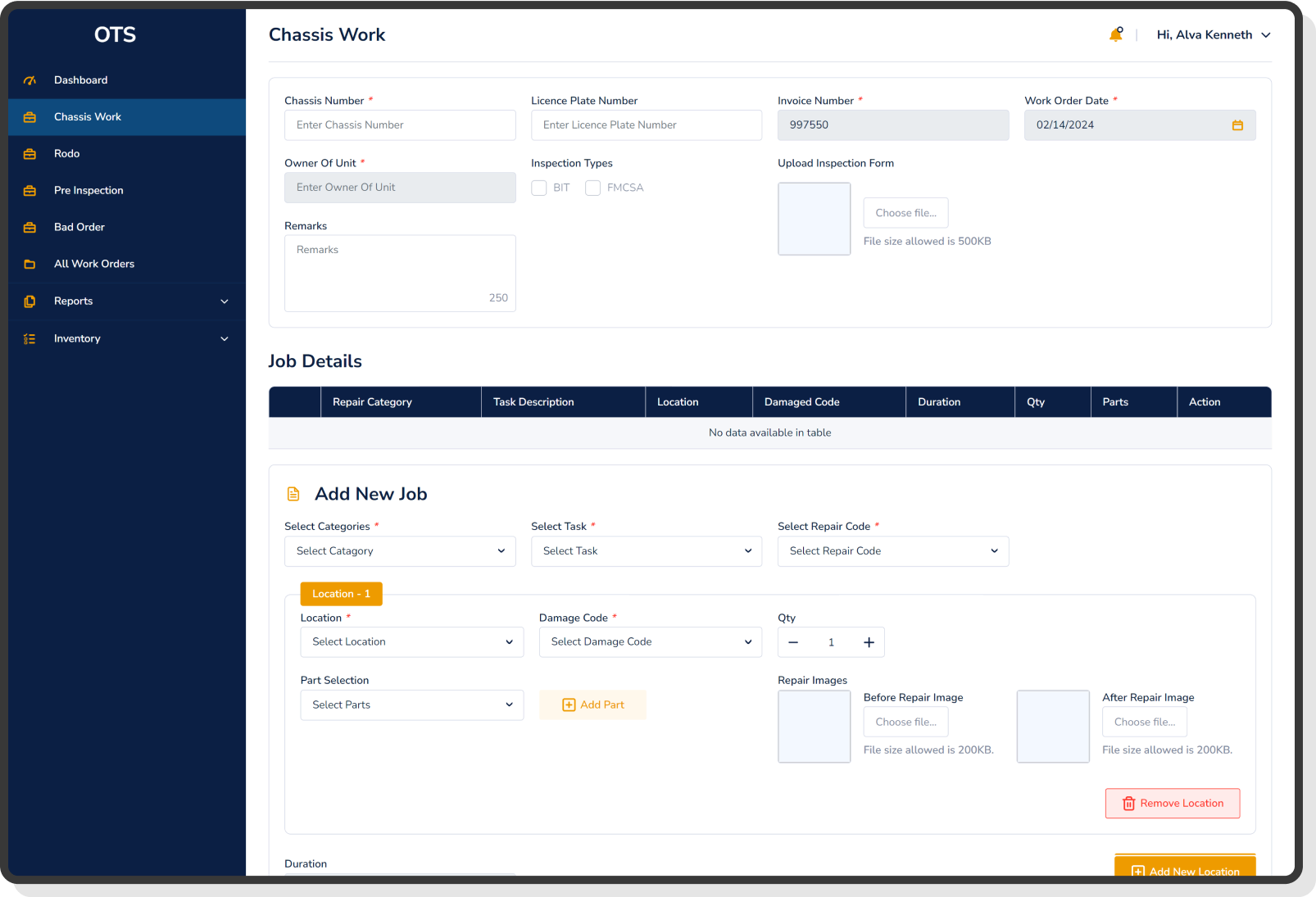Toggle the Inventory sidebar section open

pos(224,338)
